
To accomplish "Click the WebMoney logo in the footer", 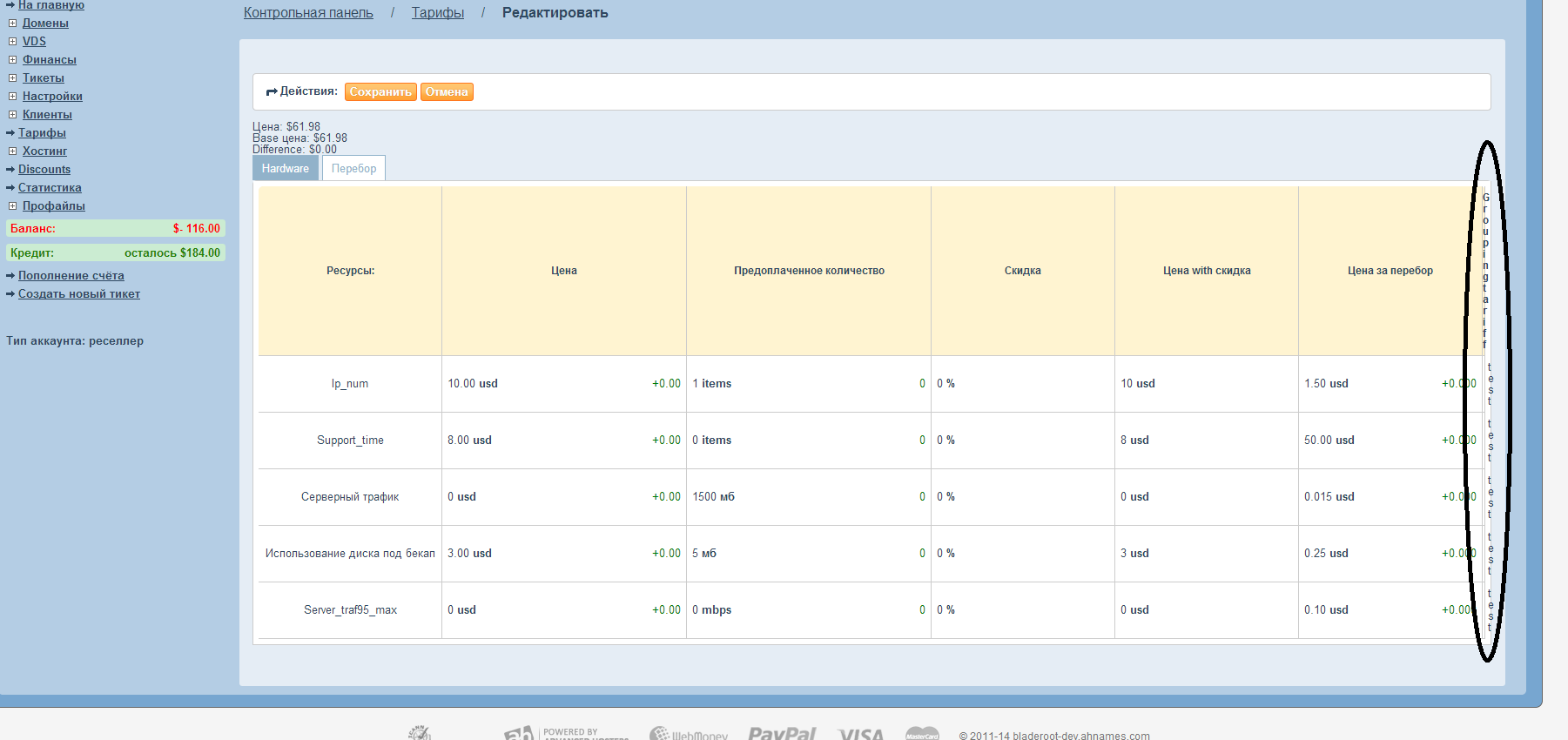I will 689,734.
